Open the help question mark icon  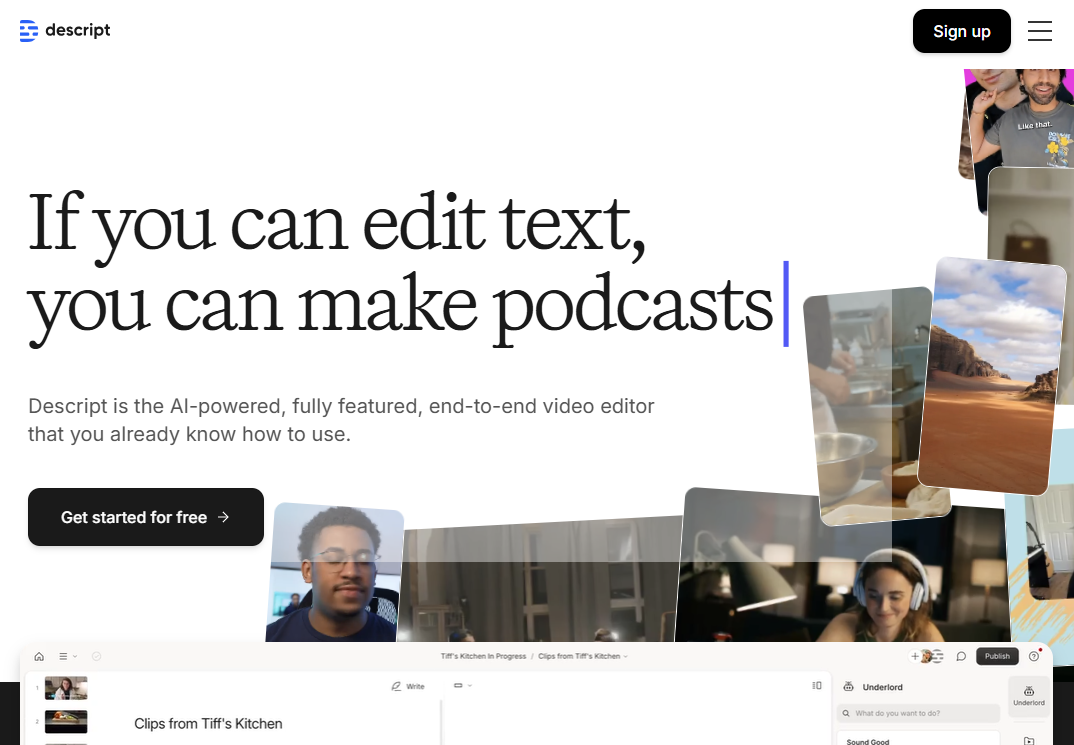pyautogui.click(x=1034, y=657)
